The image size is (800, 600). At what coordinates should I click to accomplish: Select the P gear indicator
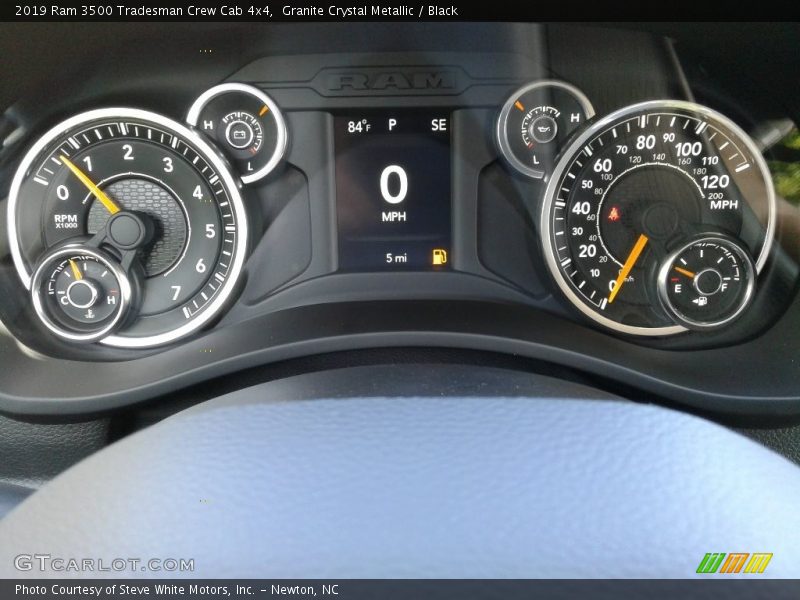[392, 125]
